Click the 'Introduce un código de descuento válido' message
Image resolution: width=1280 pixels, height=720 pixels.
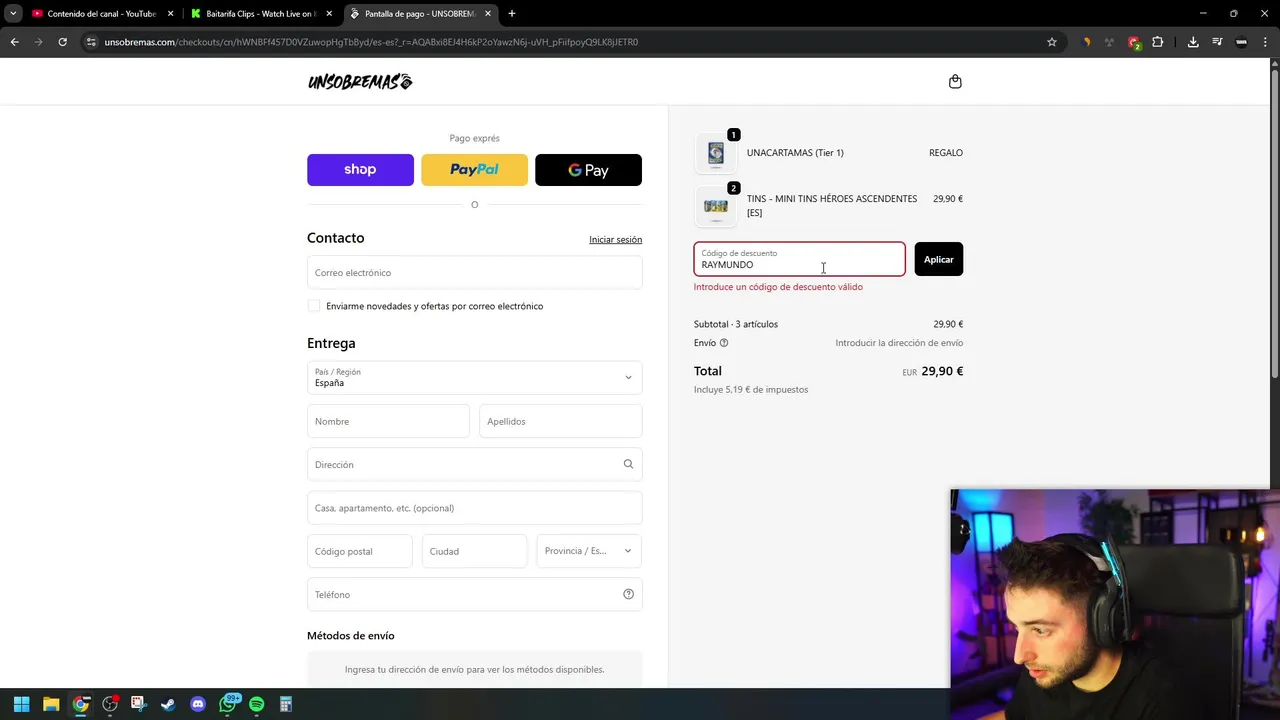click(x=778, y=287)
